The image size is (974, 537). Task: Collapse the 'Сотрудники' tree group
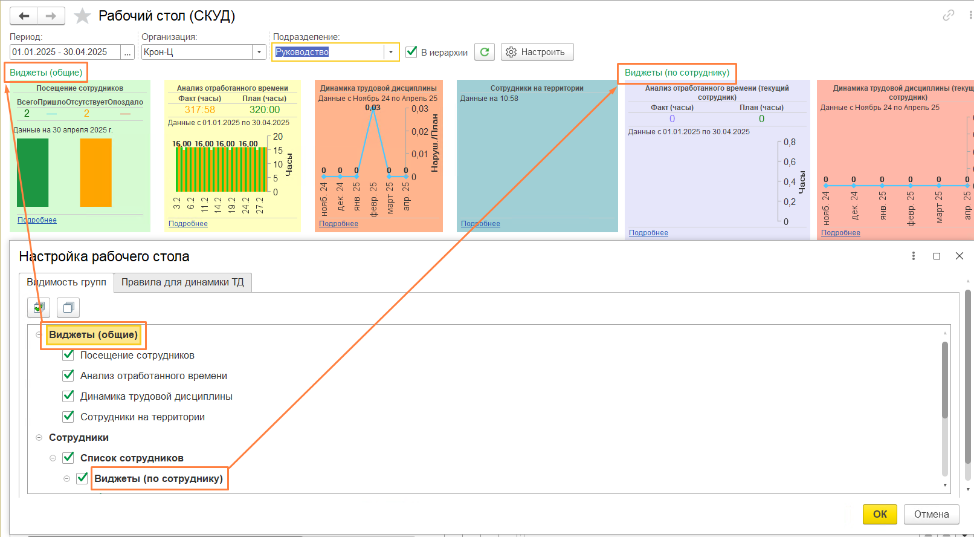click(x=38, y=437)
